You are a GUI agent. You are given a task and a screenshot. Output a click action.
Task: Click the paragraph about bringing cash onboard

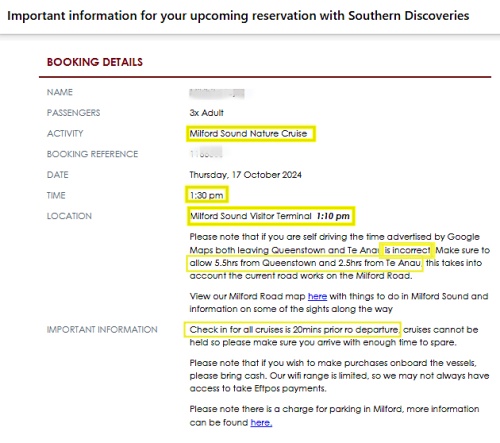coord(339,376)
